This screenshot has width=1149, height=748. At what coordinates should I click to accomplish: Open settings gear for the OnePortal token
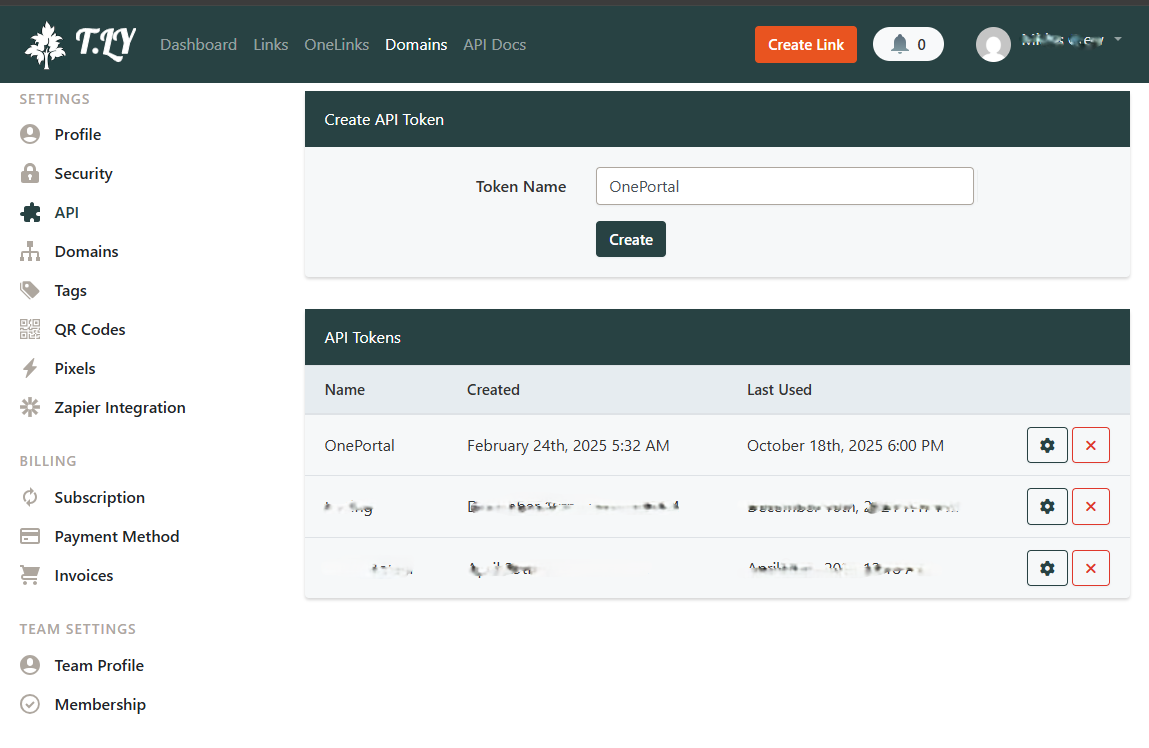tap(1047, 444)
